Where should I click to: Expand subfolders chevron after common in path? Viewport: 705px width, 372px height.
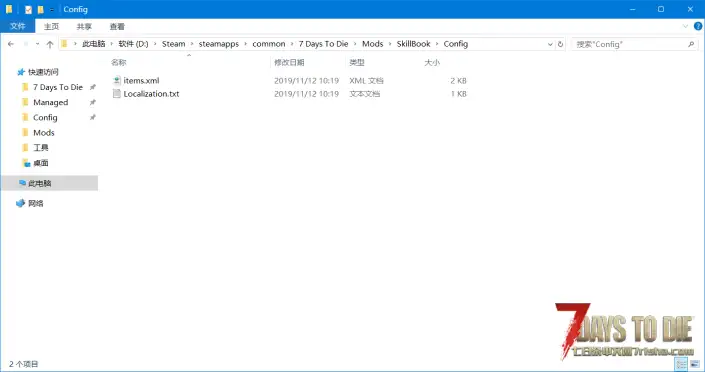tap(292, 44)
